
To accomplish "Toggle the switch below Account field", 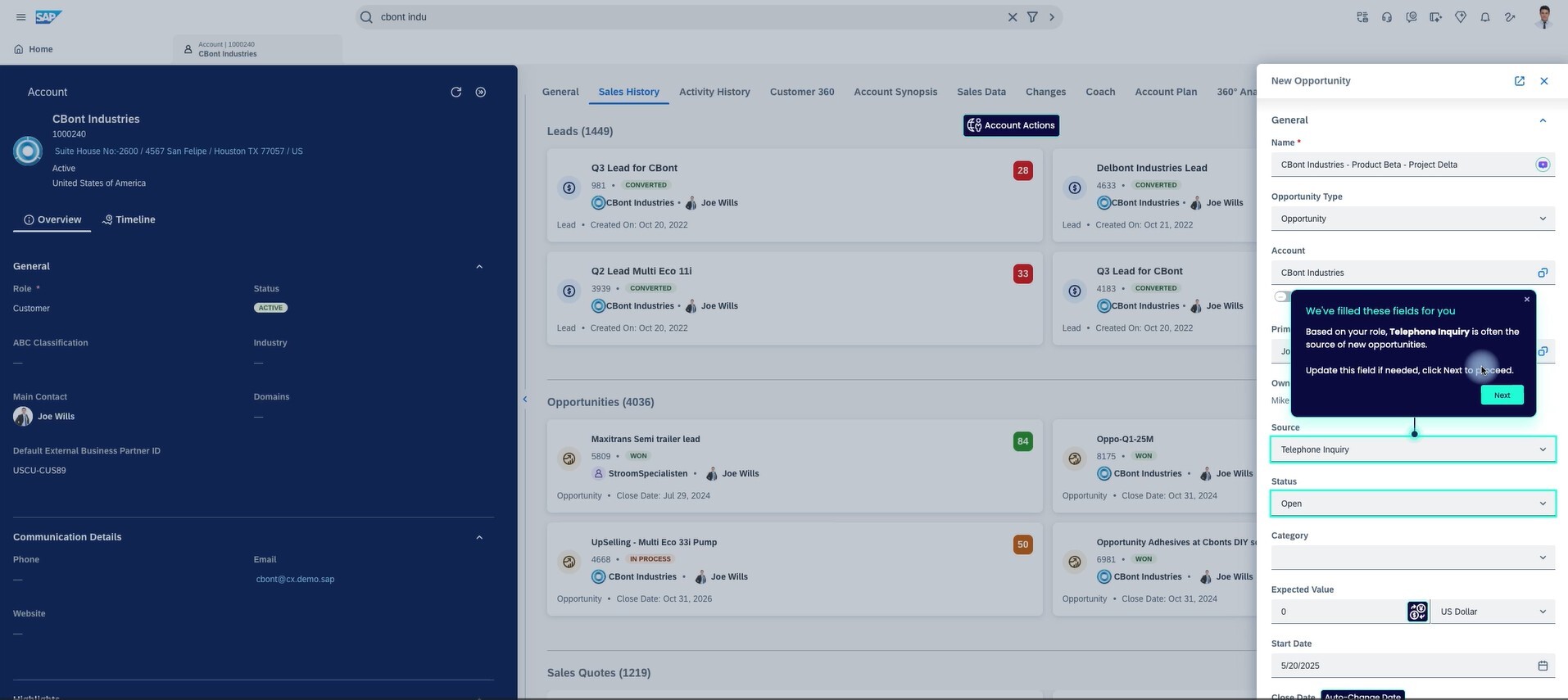I will click(1282, 296).
